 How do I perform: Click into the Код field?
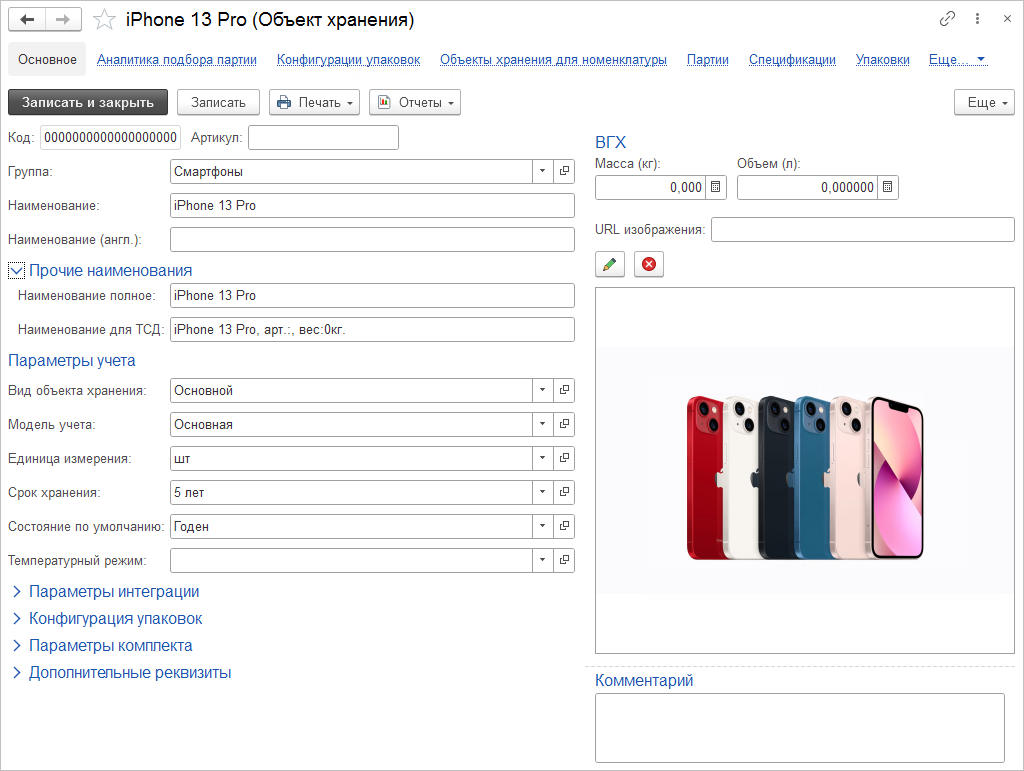(110, 138)
